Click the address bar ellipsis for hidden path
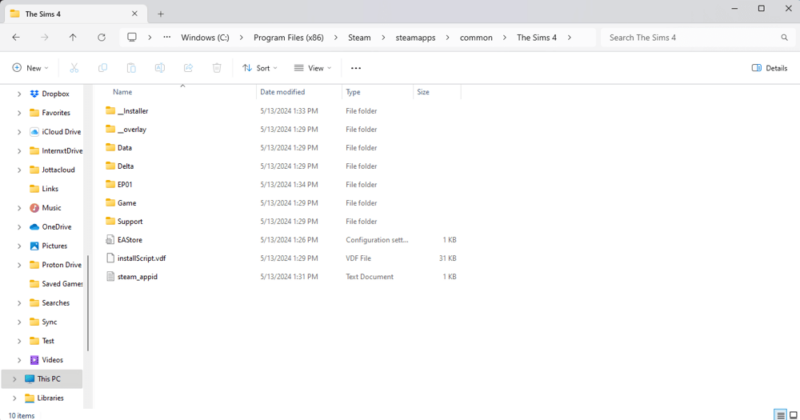This screenshot has height=420, width=800. (x=167, y=37)
